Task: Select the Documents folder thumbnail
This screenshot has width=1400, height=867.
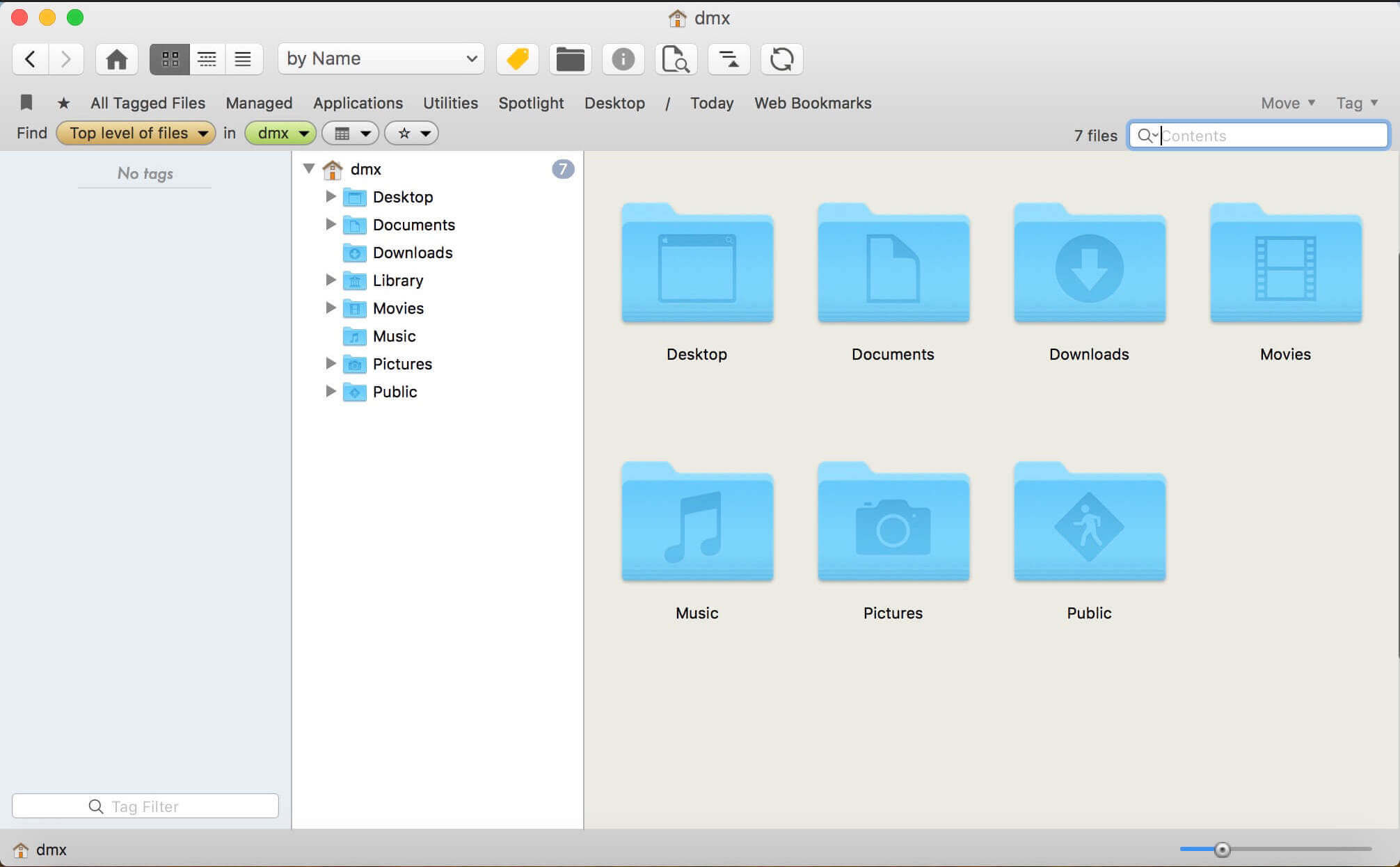Action: click(x=893, y=263)
